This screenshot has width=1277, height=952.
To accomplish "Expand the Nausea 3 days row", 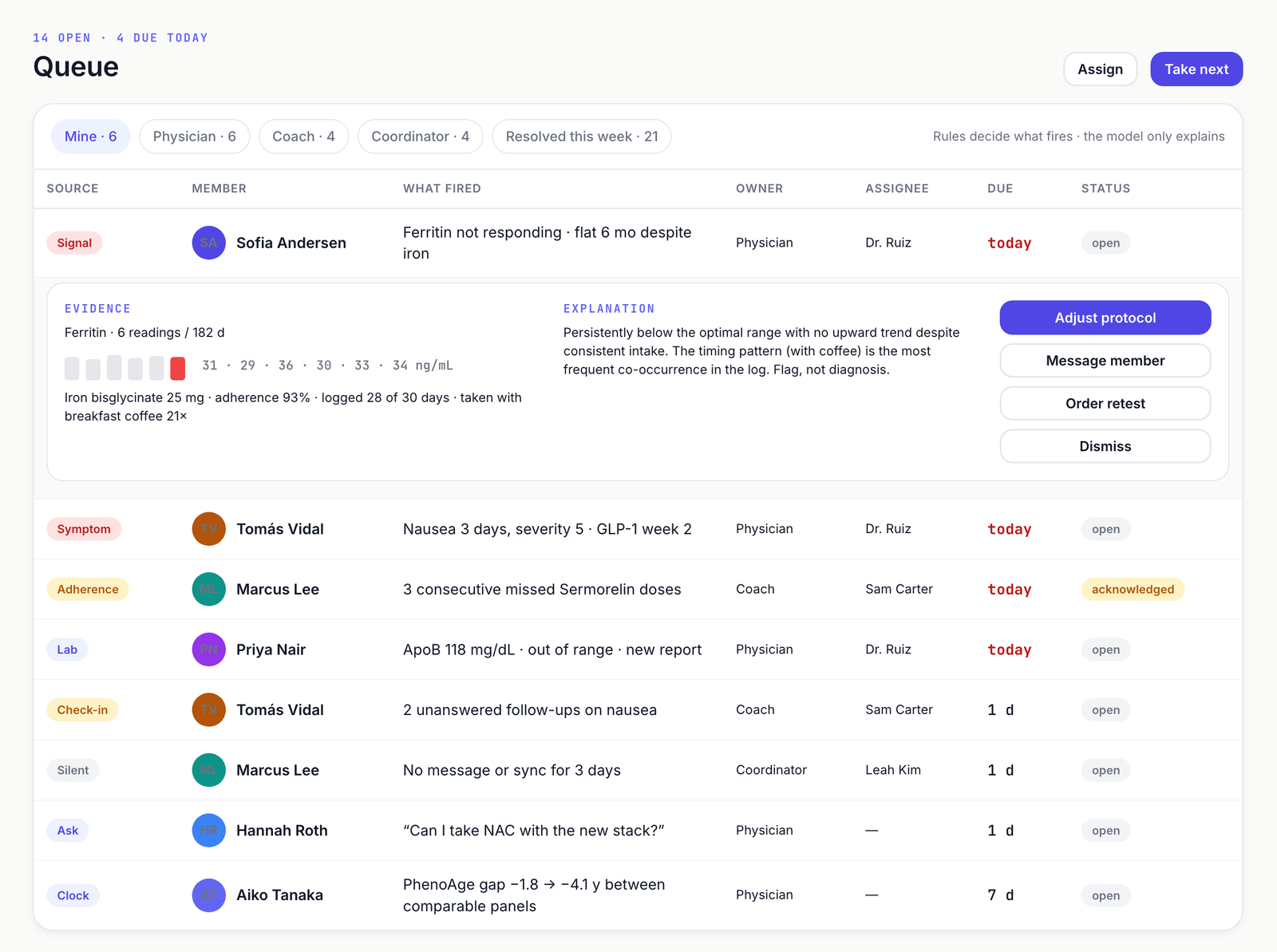I will pyautogui.click(x=638, y=529).
